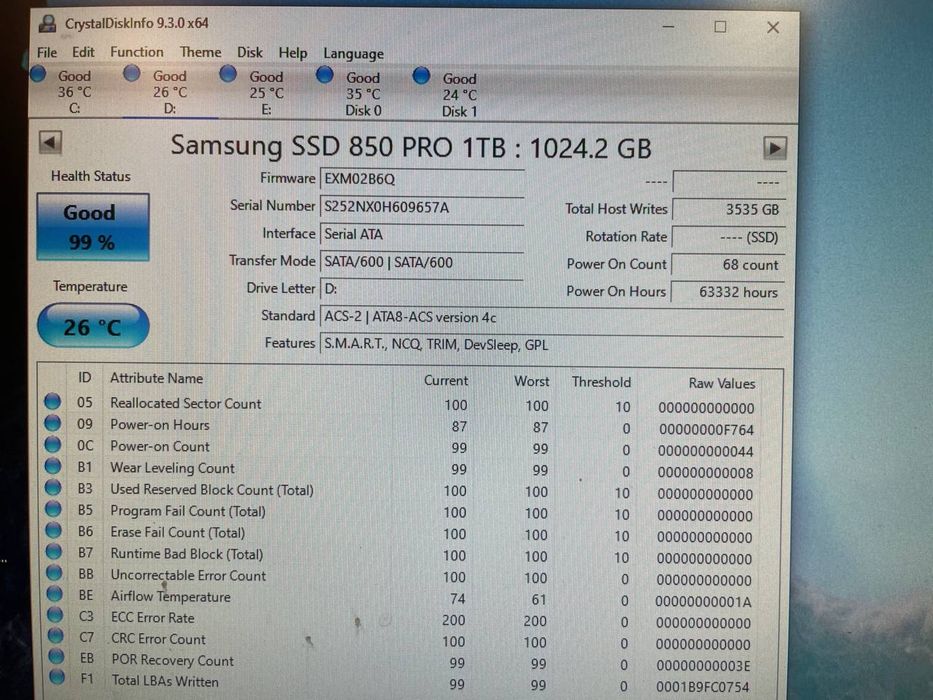The width and height of the screenshot is (933, 700).
Task: Click the blue status dot above C:
Action: (x=38, y=74)
